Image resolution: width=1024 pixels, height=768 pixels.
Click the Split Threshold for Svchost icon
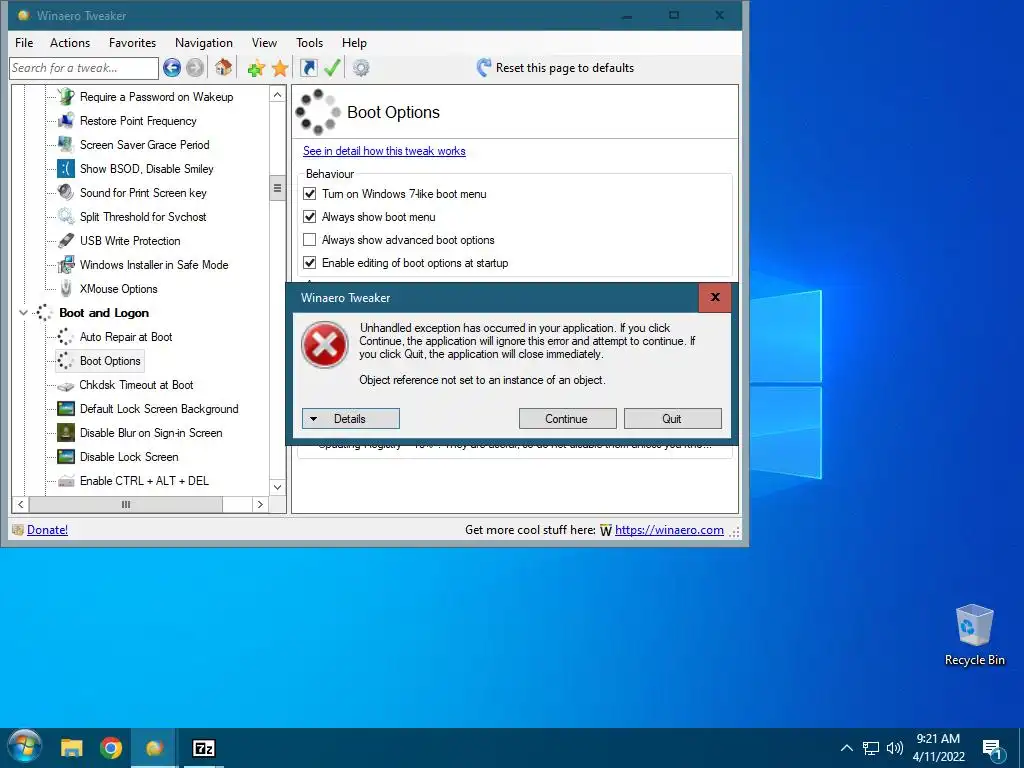tap(66, 217)
